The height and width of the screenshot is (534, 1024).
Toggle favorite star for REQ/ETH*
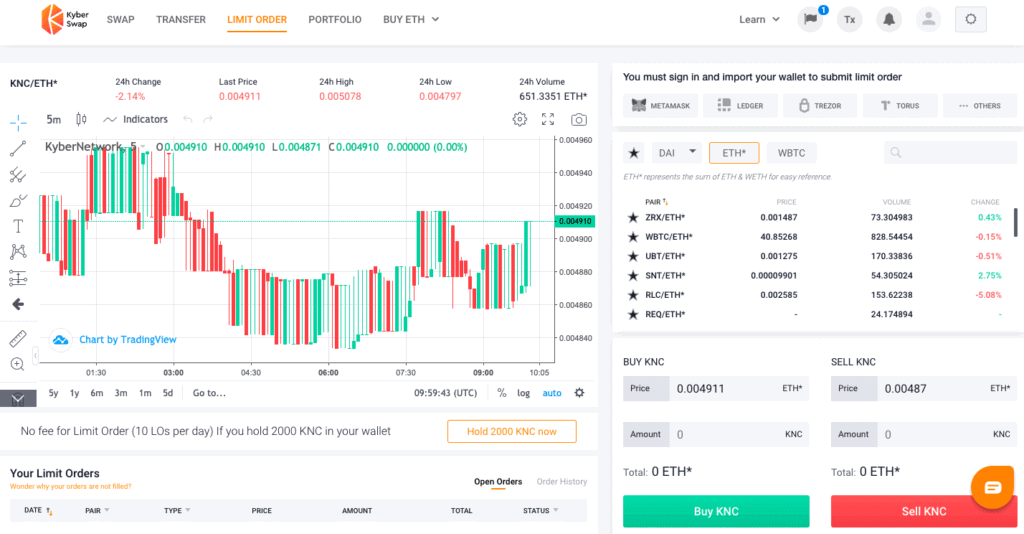coord(633,315)
